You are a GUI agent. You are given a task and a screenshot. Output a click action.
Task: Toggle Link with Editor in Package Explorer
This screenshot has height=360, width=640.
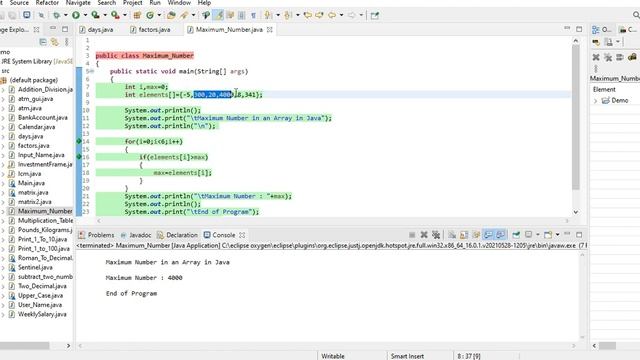click(x=55, y=42)
